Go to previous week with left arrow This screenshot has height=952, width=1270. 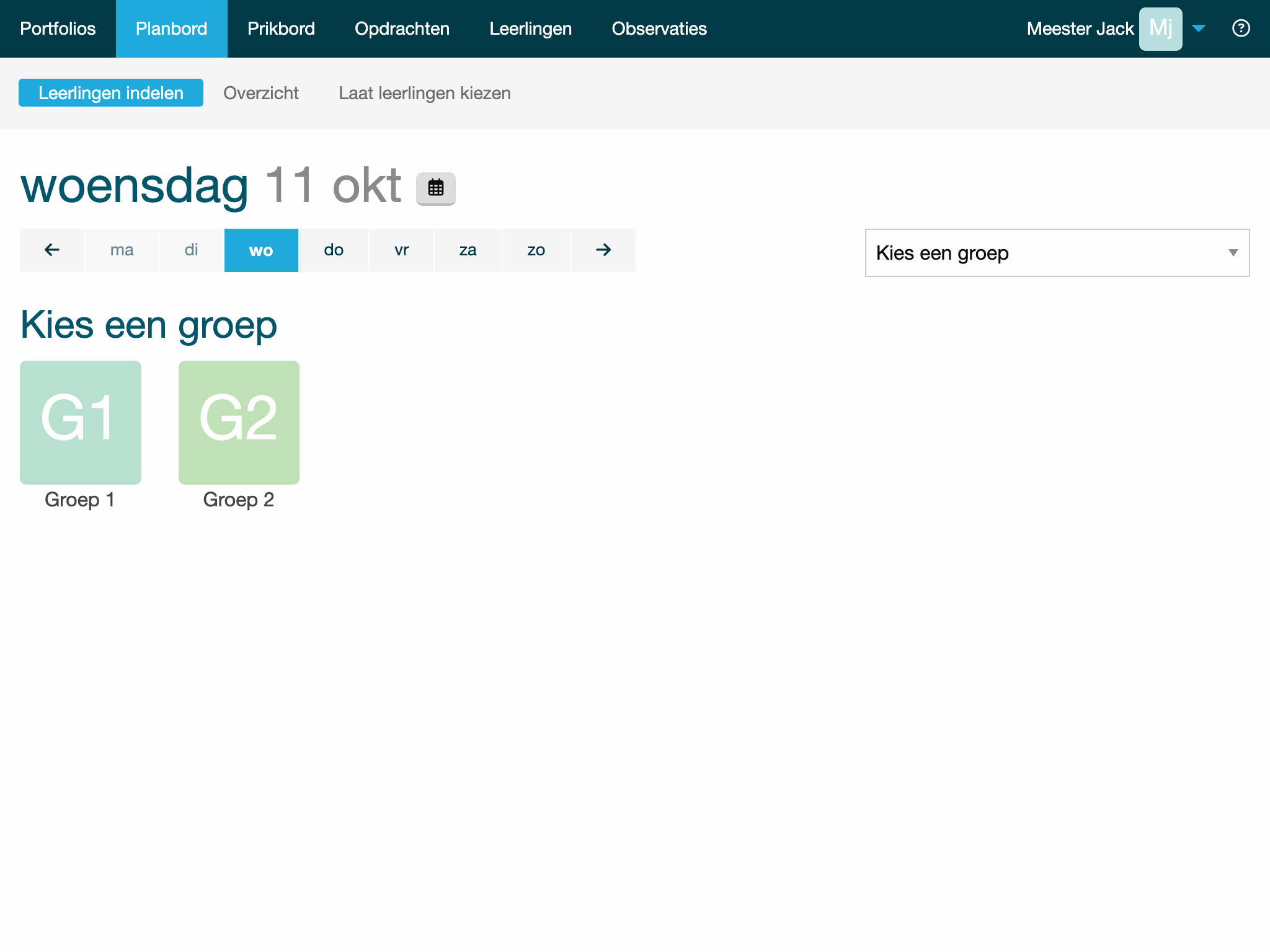(52, 250)
